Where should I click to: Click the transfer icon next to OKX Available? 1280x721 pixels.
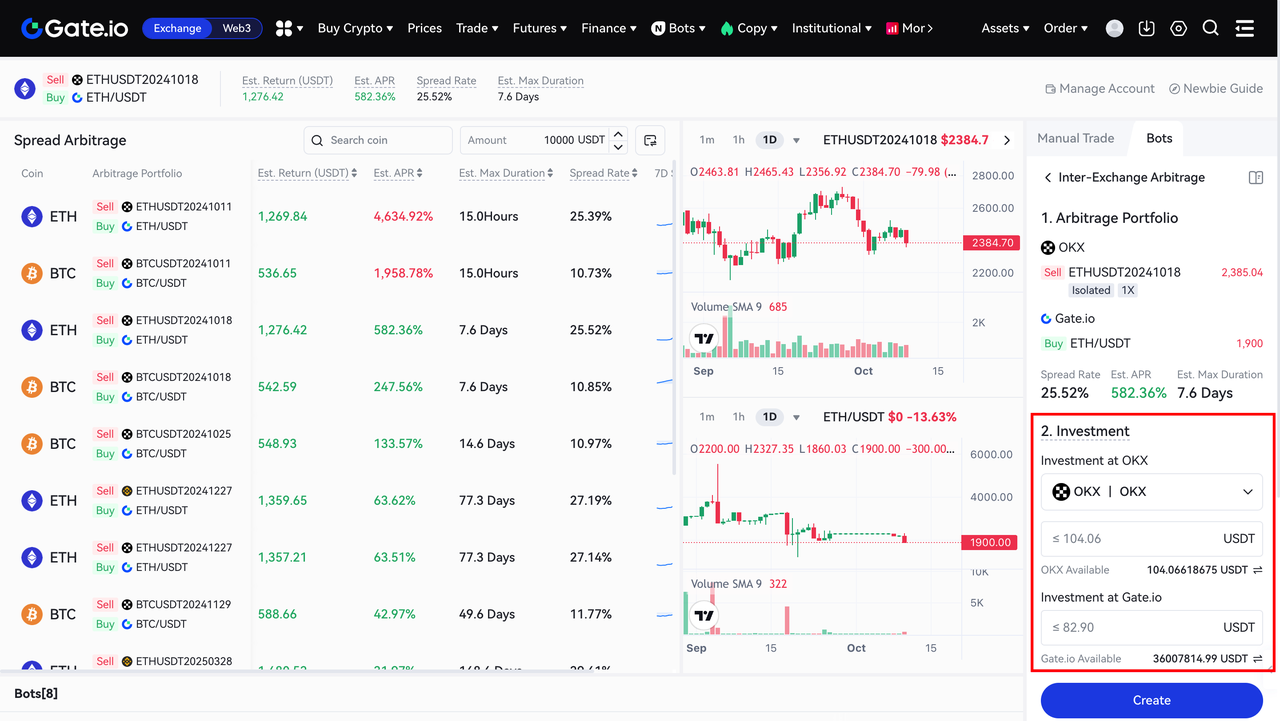coord(1257,570)
